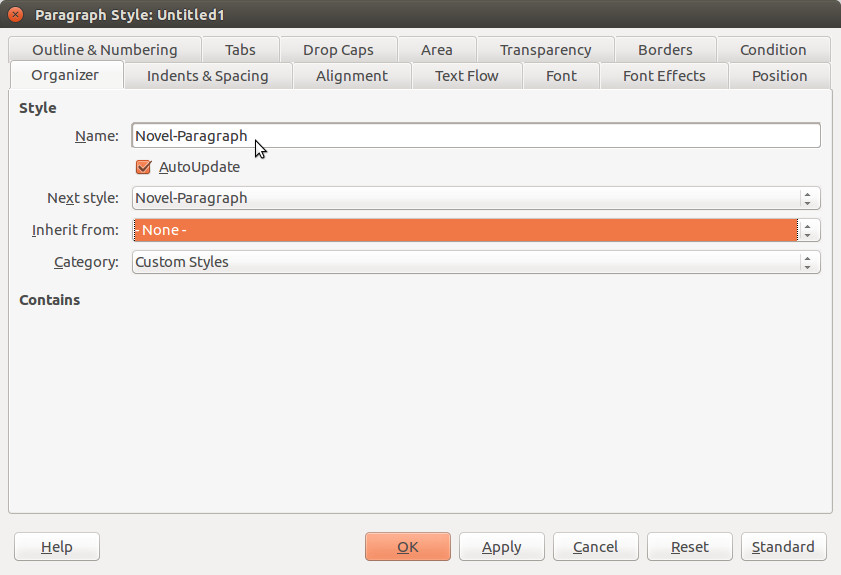The image size is (841, 575).
Task: Apply the style changes
Action: point(501,547)
